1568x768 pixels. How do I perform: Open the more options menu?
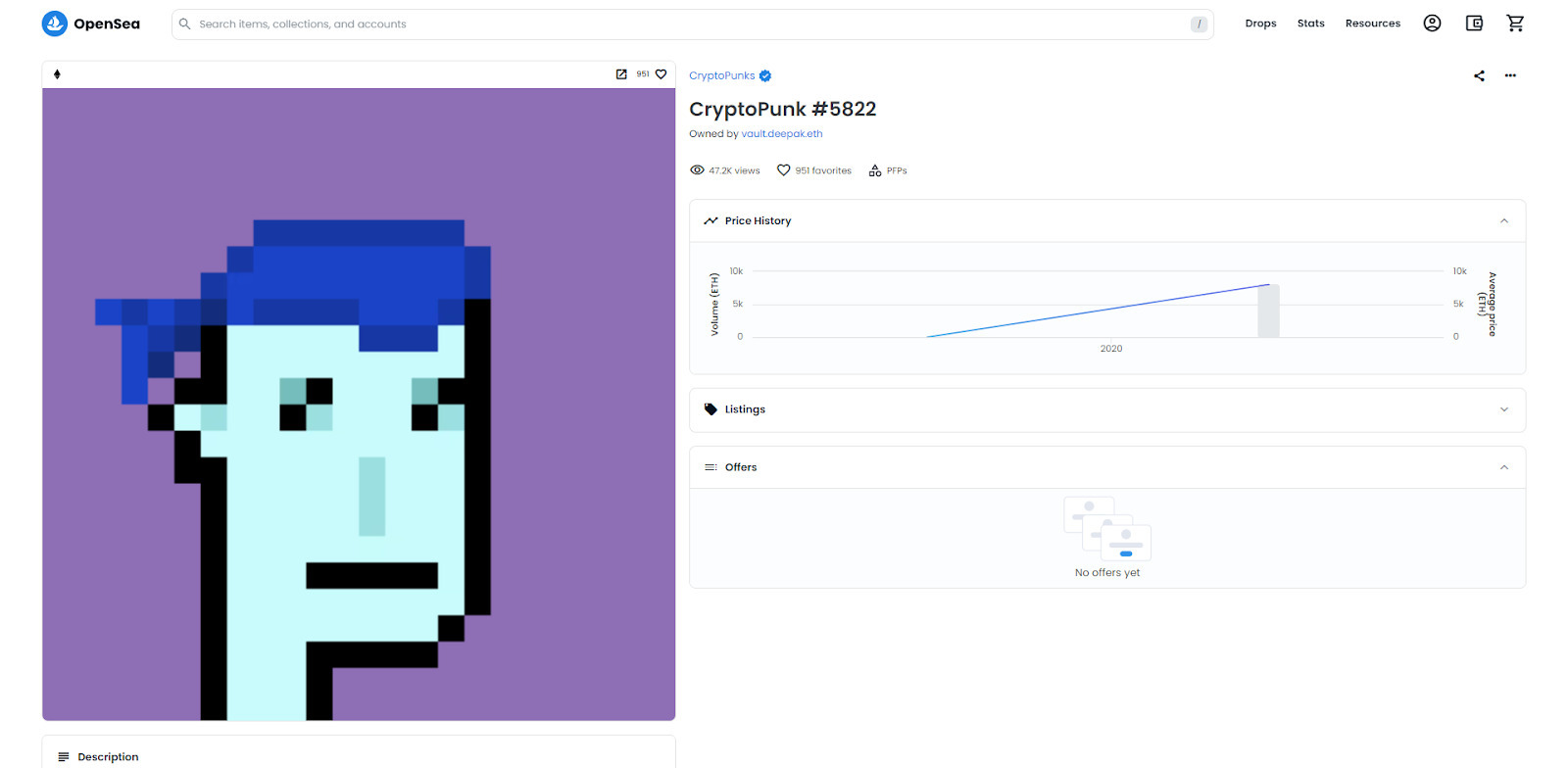(1510, 75)
